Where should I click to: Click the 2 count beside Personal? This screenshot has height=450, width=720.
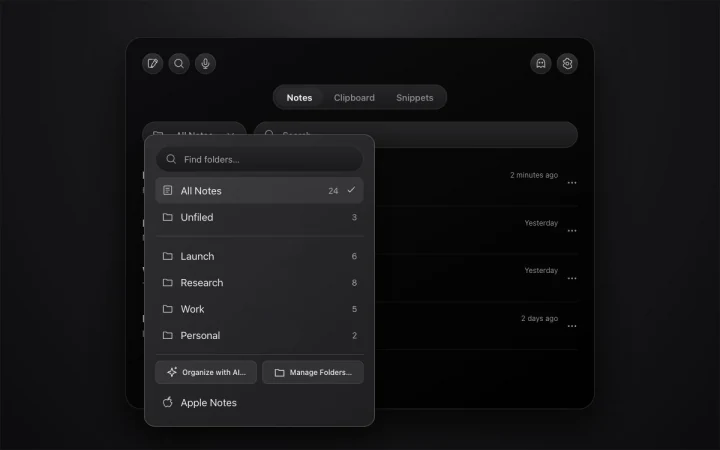click(354, 336)
